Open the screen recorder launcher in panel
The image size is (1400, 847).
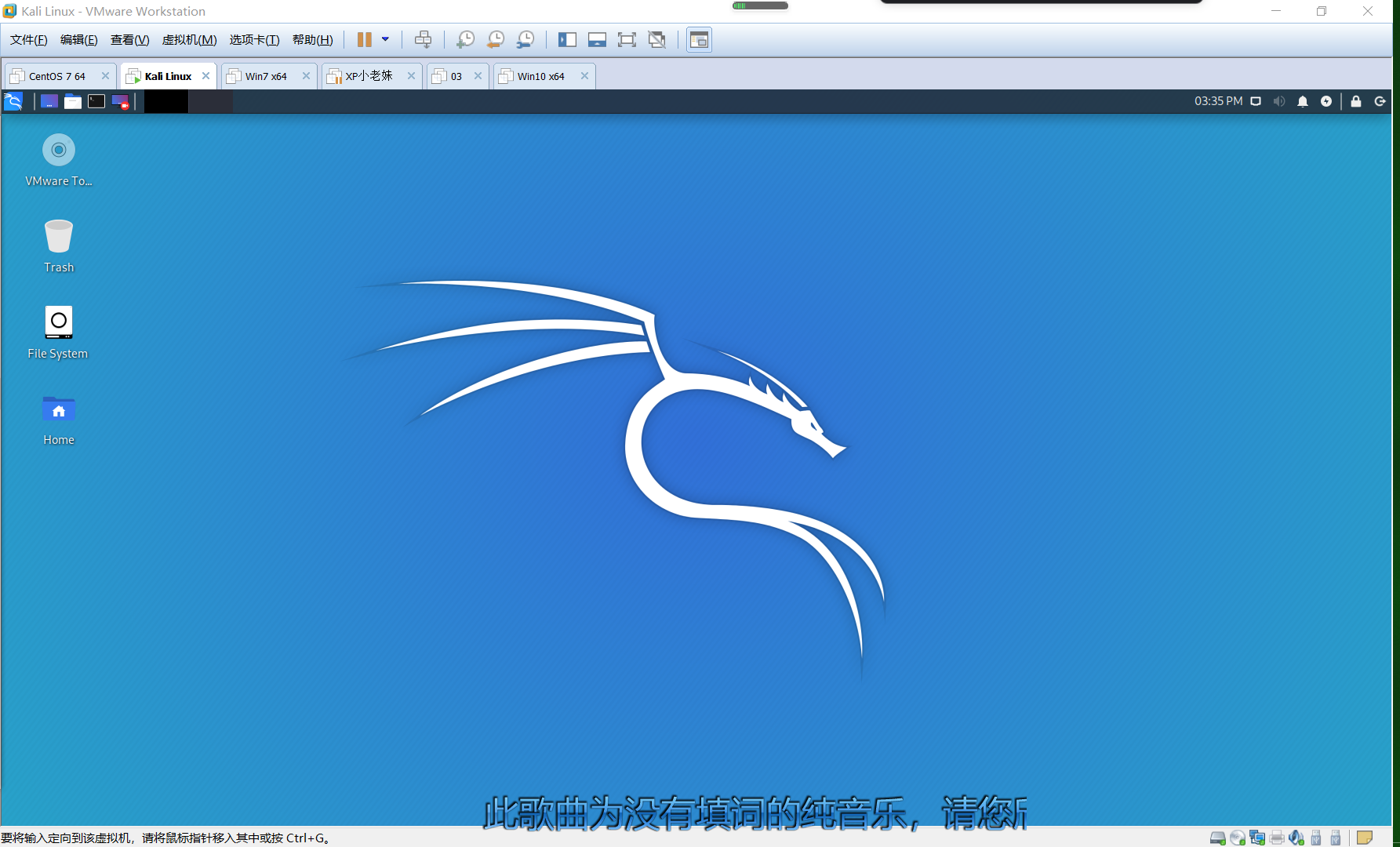coord(120,101)
